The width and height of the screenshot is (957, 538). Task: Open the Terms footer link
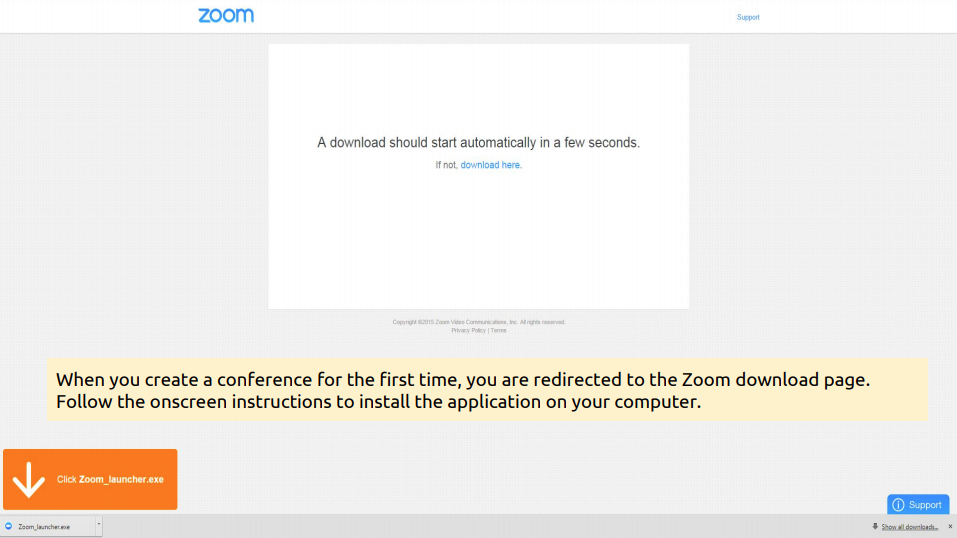tap(499, 330)
